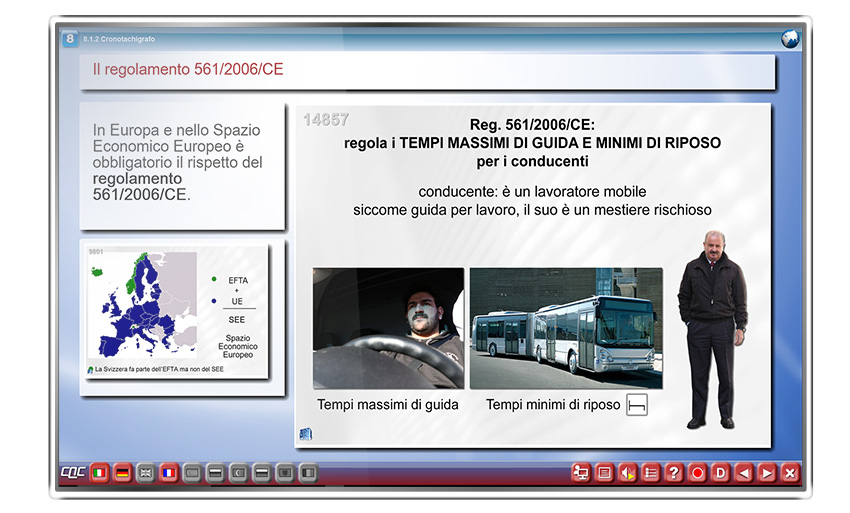This screenshot has height=513, width=850.
Task: Click the standing instructor figure
Action: pyautogui.click(x=712, y=330)
